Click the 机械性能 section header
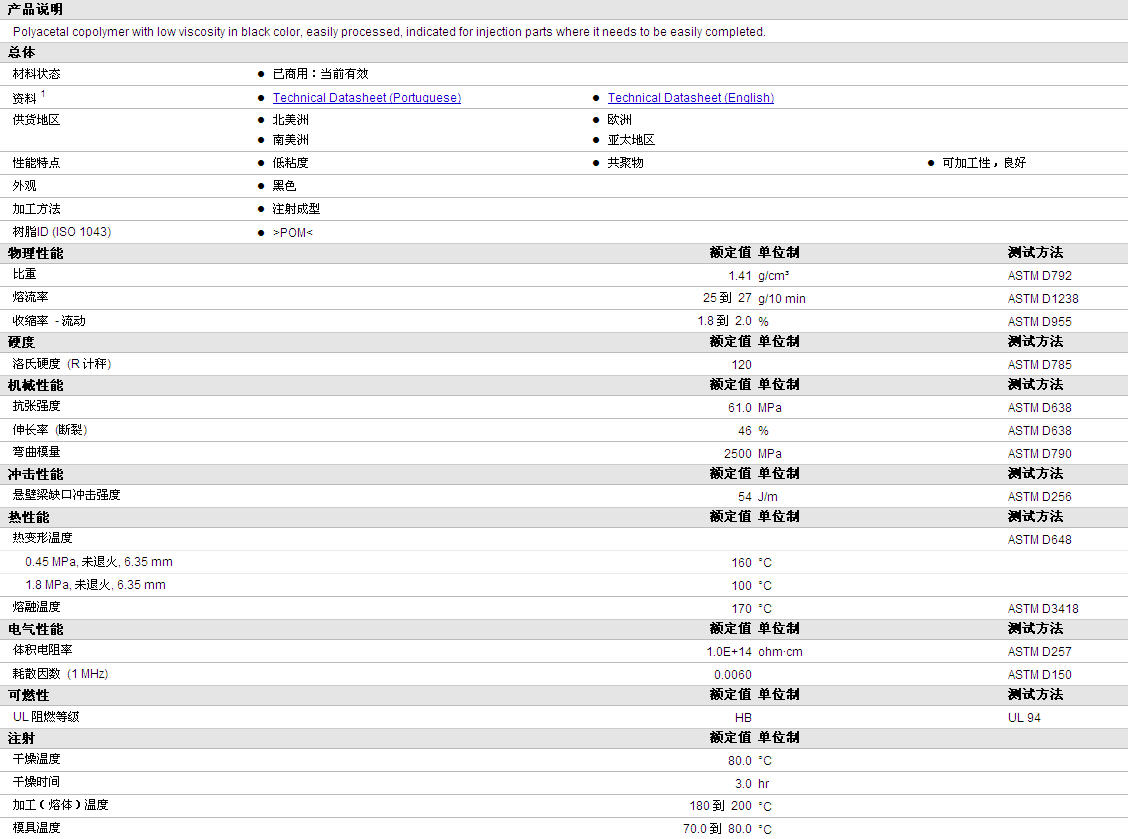The width and height of the screenshot is (1128, 839). 35,386
